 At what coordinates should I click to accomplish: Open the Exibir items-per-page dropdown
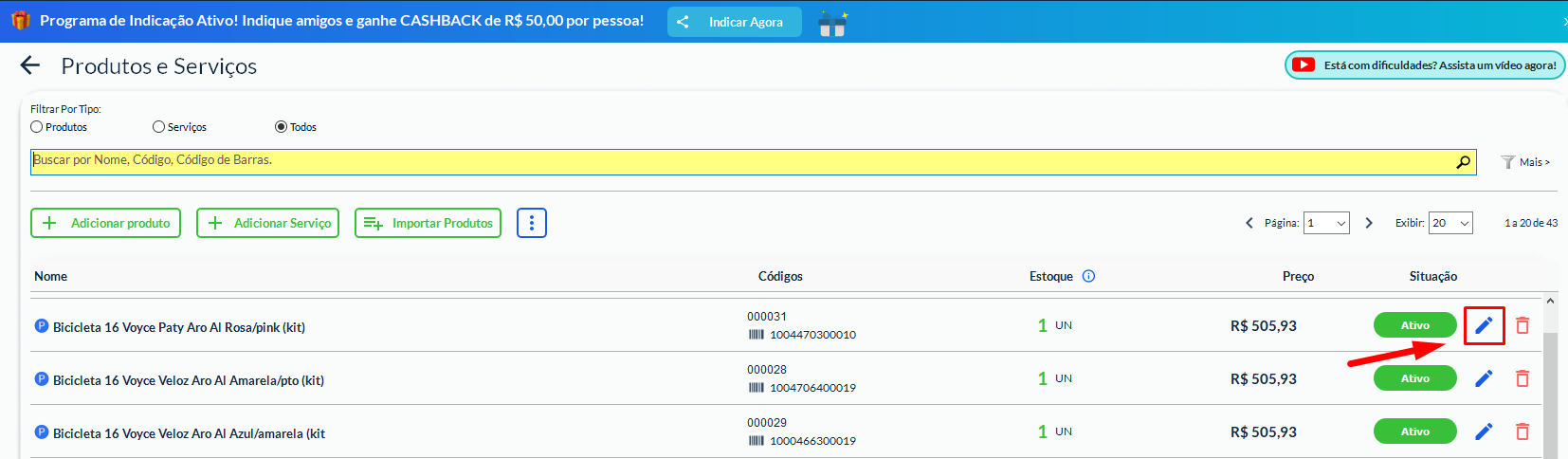[1450, 223]
